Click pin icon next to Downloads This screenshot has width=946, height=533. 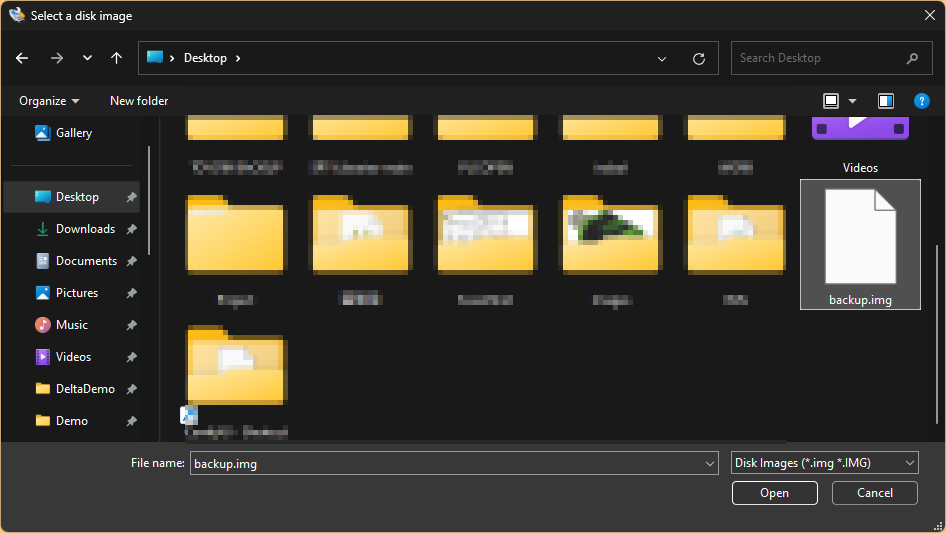tap(131, 229)
